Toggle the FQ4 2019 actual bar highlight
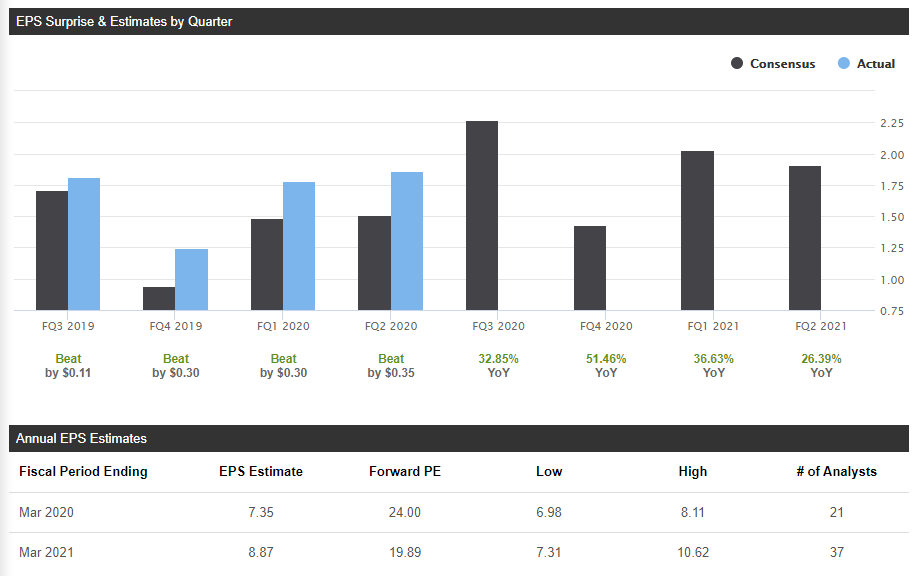Screen dimensions: 913x576 tap(191, 280)
